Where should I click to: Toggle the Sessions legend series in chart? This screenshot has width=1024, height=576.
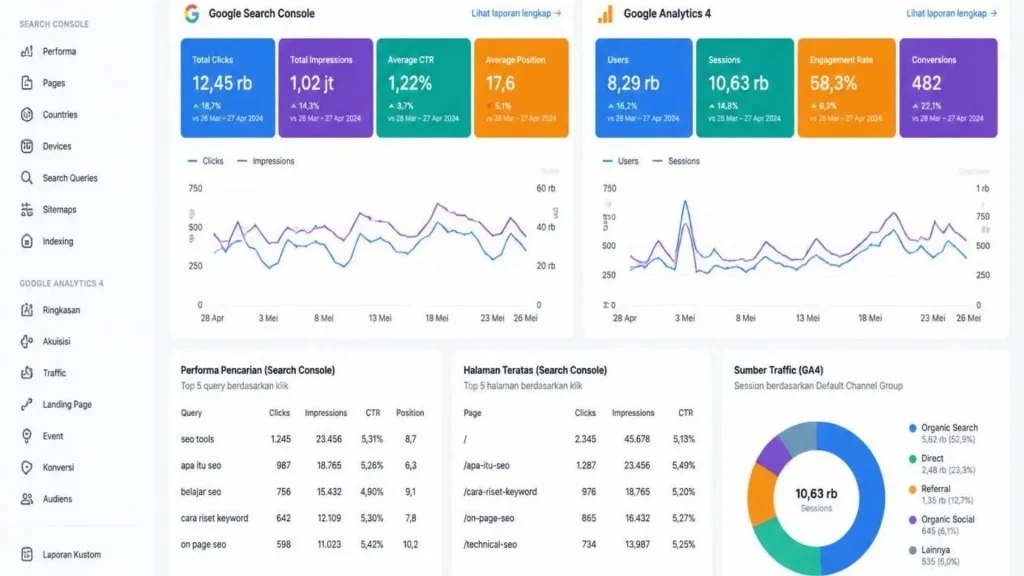(676, 161)
